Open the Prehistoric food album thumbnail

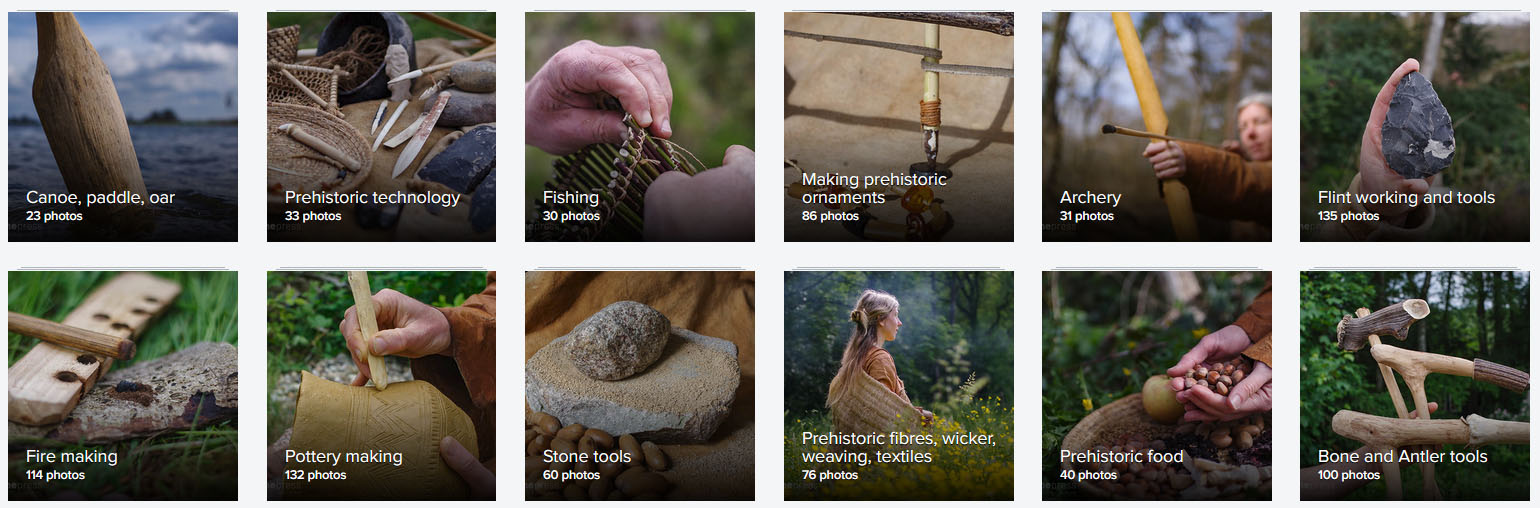point(1157,386)
